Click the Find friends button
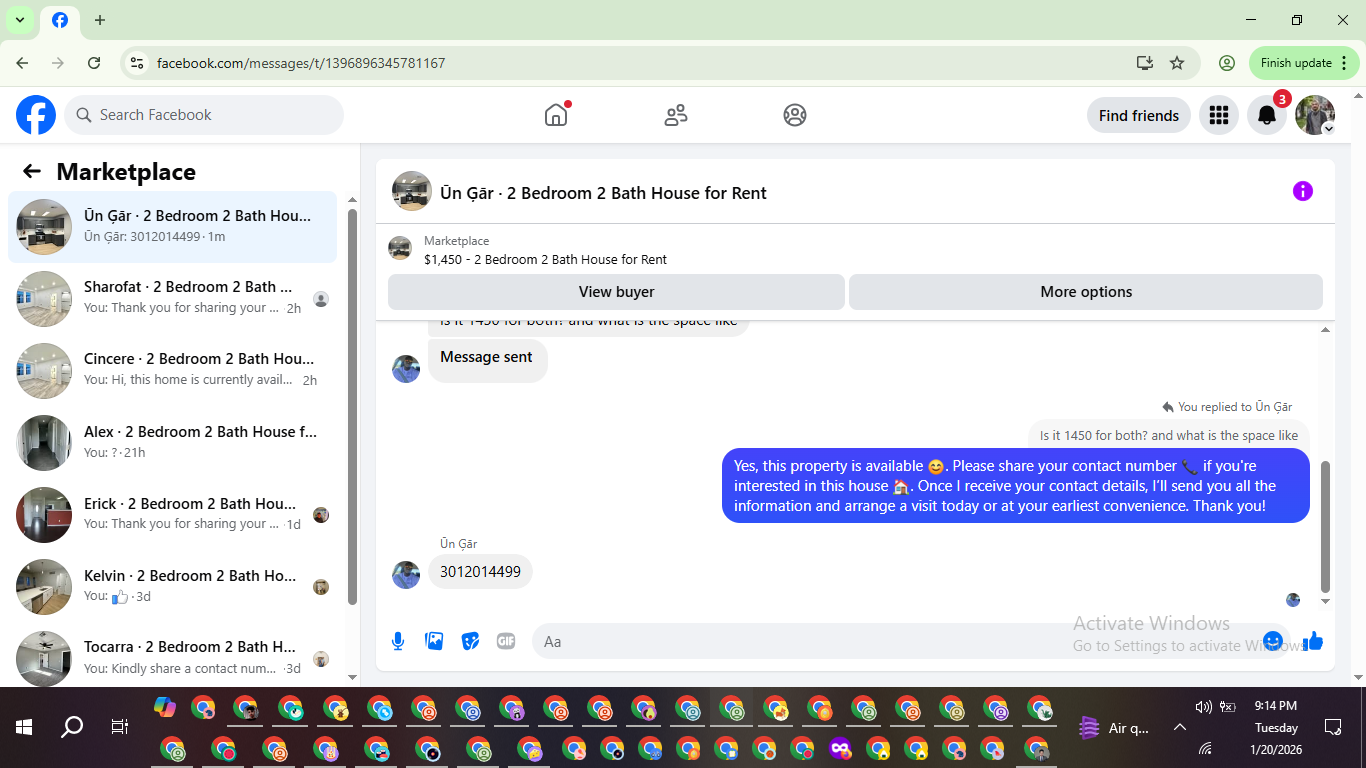Image resolution: width=1366 pixels, height=768 pixels. coord(1139,115)
